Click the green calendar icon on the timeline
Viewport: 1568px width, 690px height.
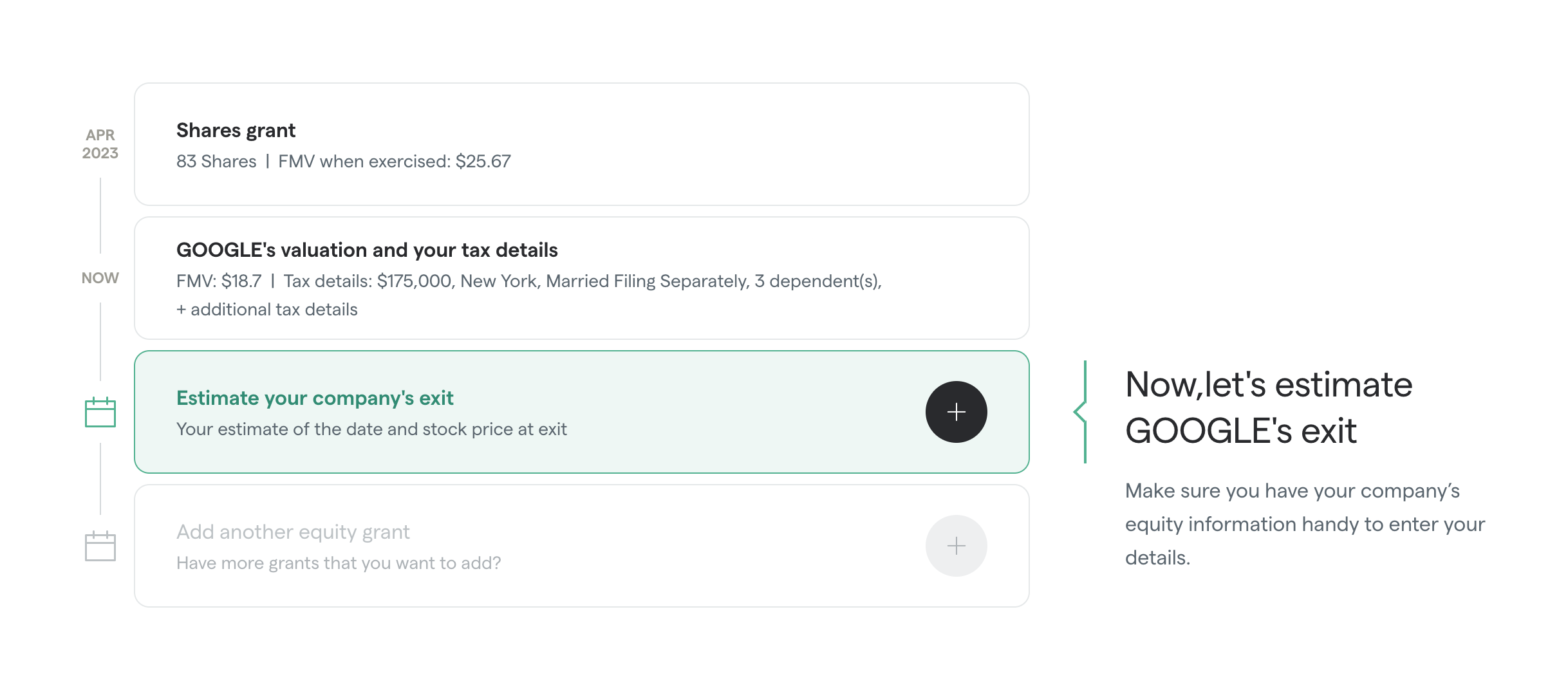click(x=100, y=412)
